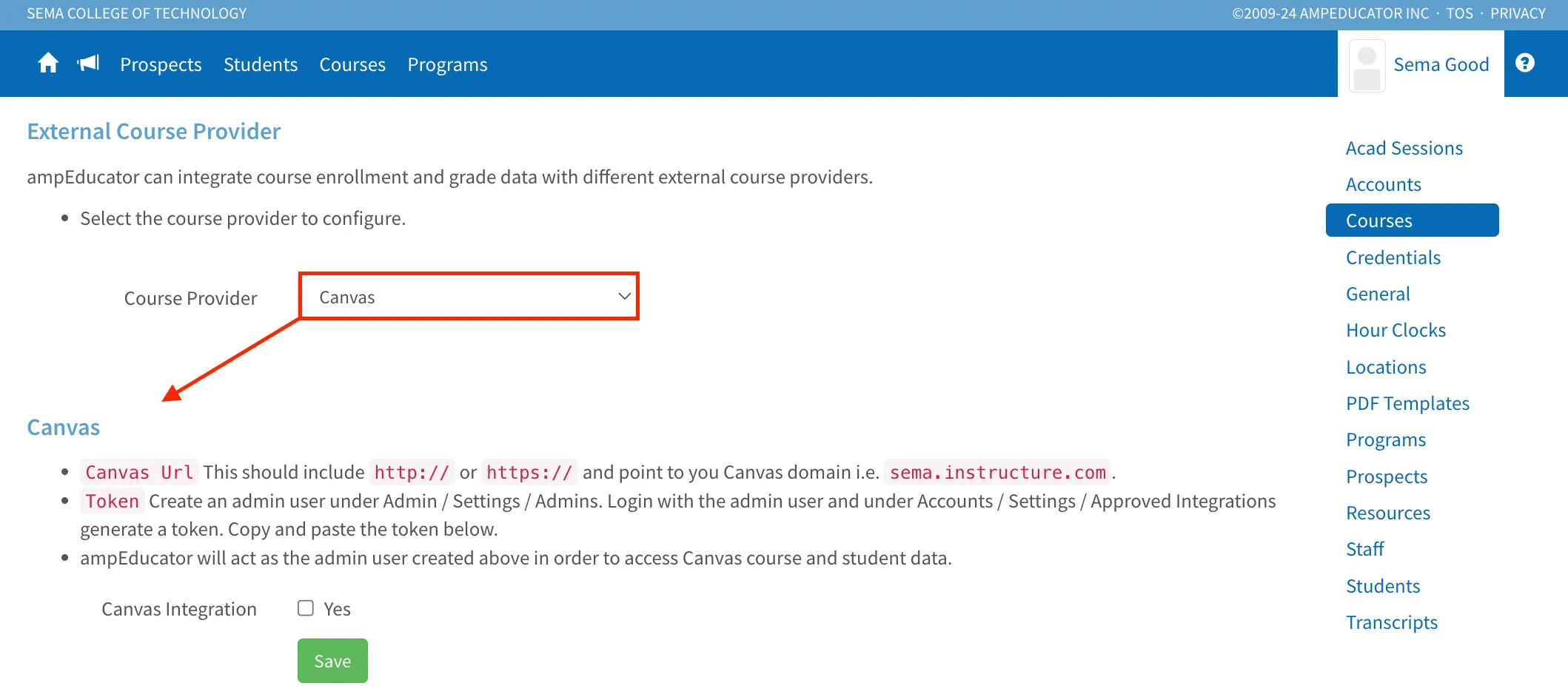This screenshot has width=1568, height=694.
Task: Select Staff in the sidebar
Action: point(1364,549)
